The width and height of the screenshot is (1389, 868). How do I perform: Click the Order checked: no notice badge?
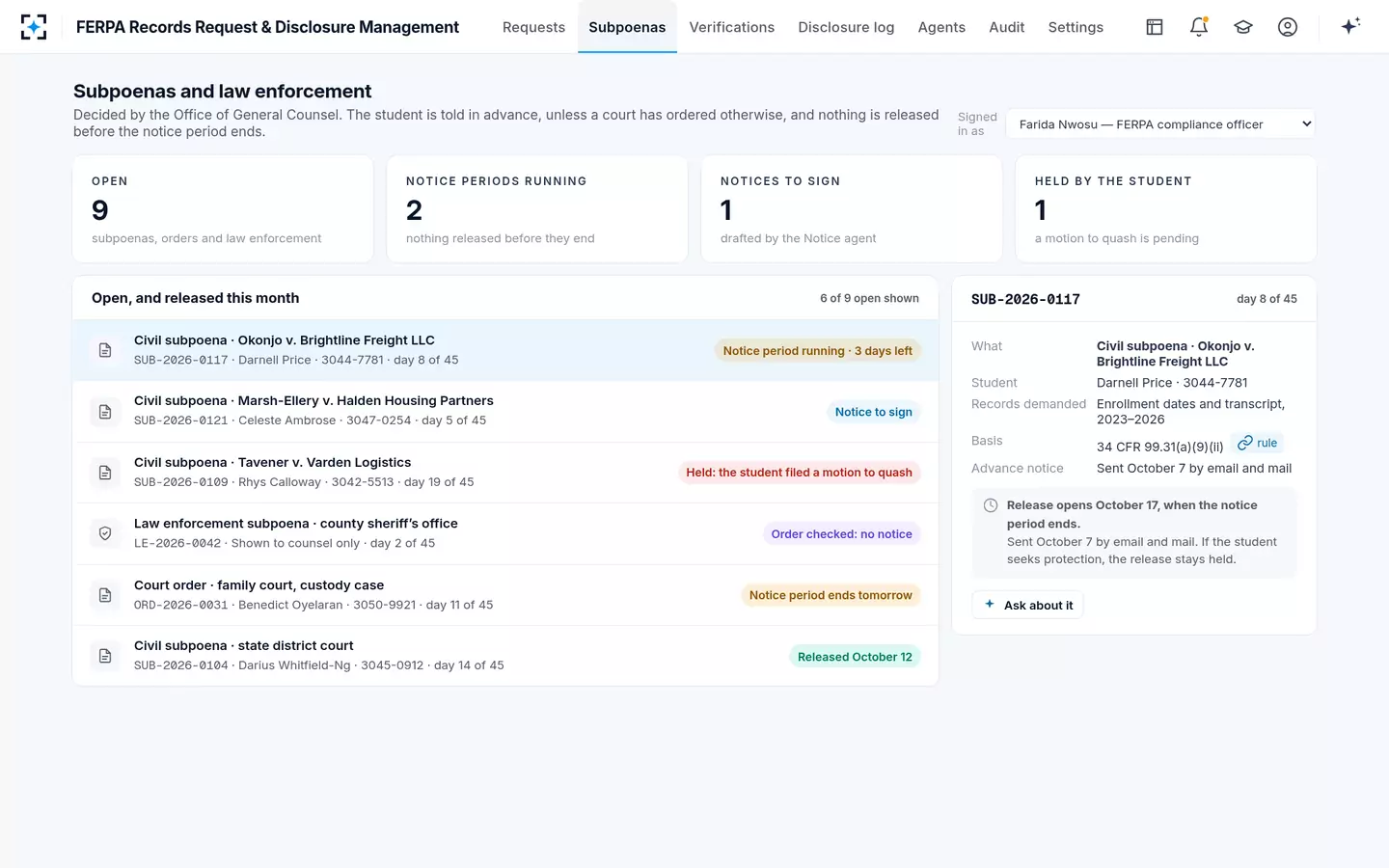[841, 534]
